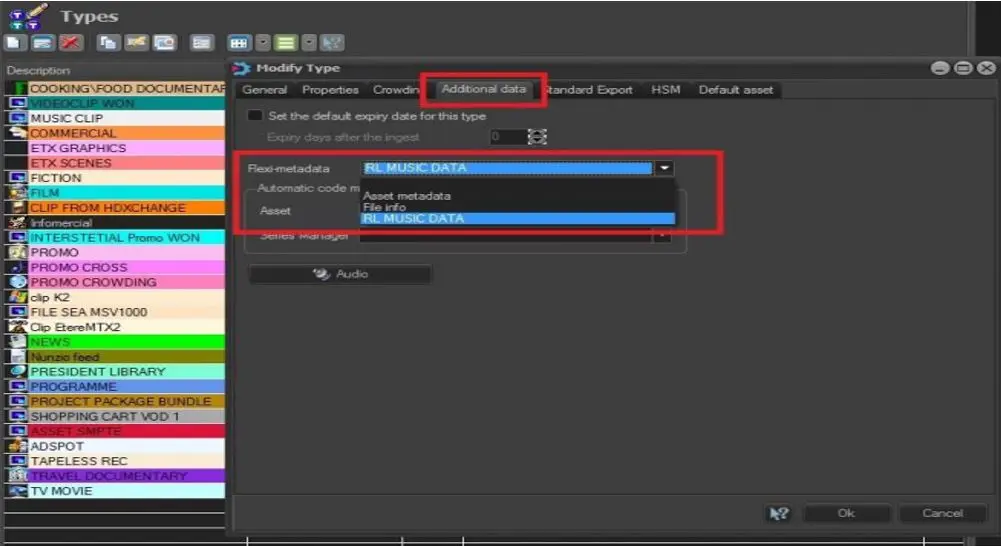This screenshot has width=1001, height=546.
Task: Adjust the expiry days stepper arrows
Action: coord(538,137)
